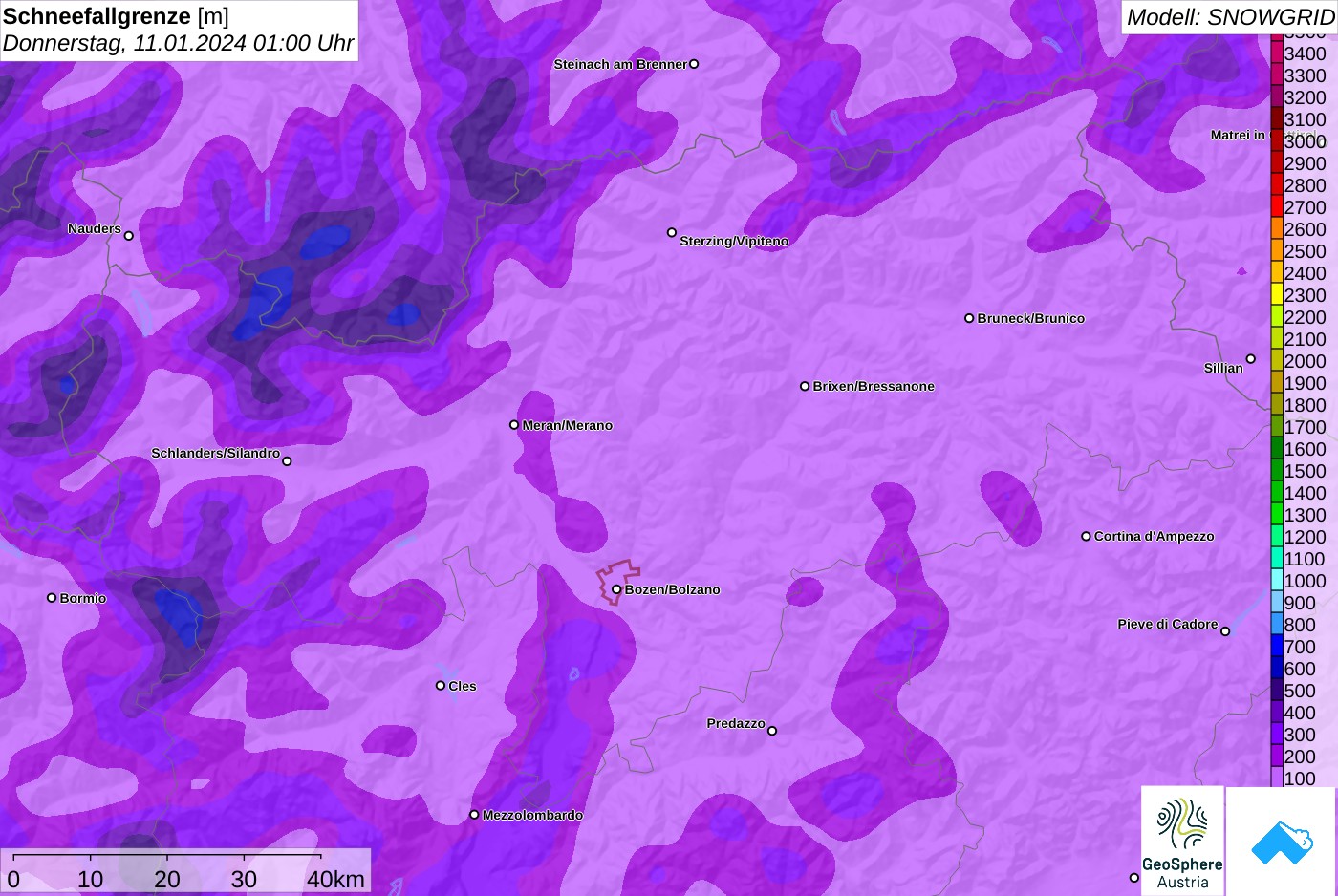This screenshot has width=1338, height=896.
Task: Click the 100 m violet legend swatch
Action: 1277,778
